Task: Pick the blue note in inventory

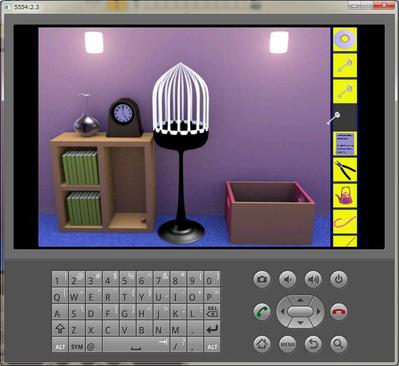Action: (345, 143)
